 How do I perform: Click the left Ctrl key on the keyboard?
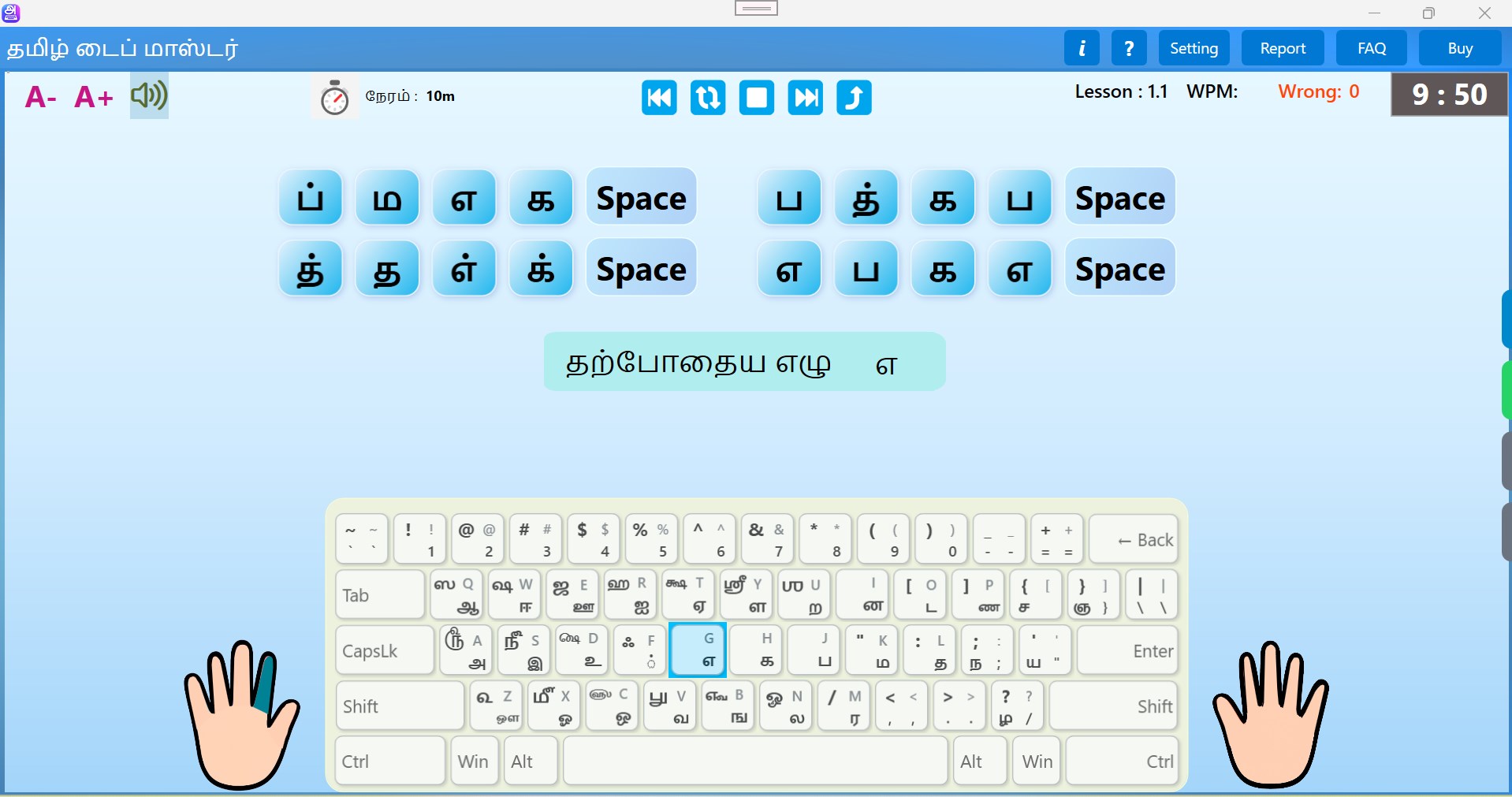pyautogui.click(x=390, y=761)
